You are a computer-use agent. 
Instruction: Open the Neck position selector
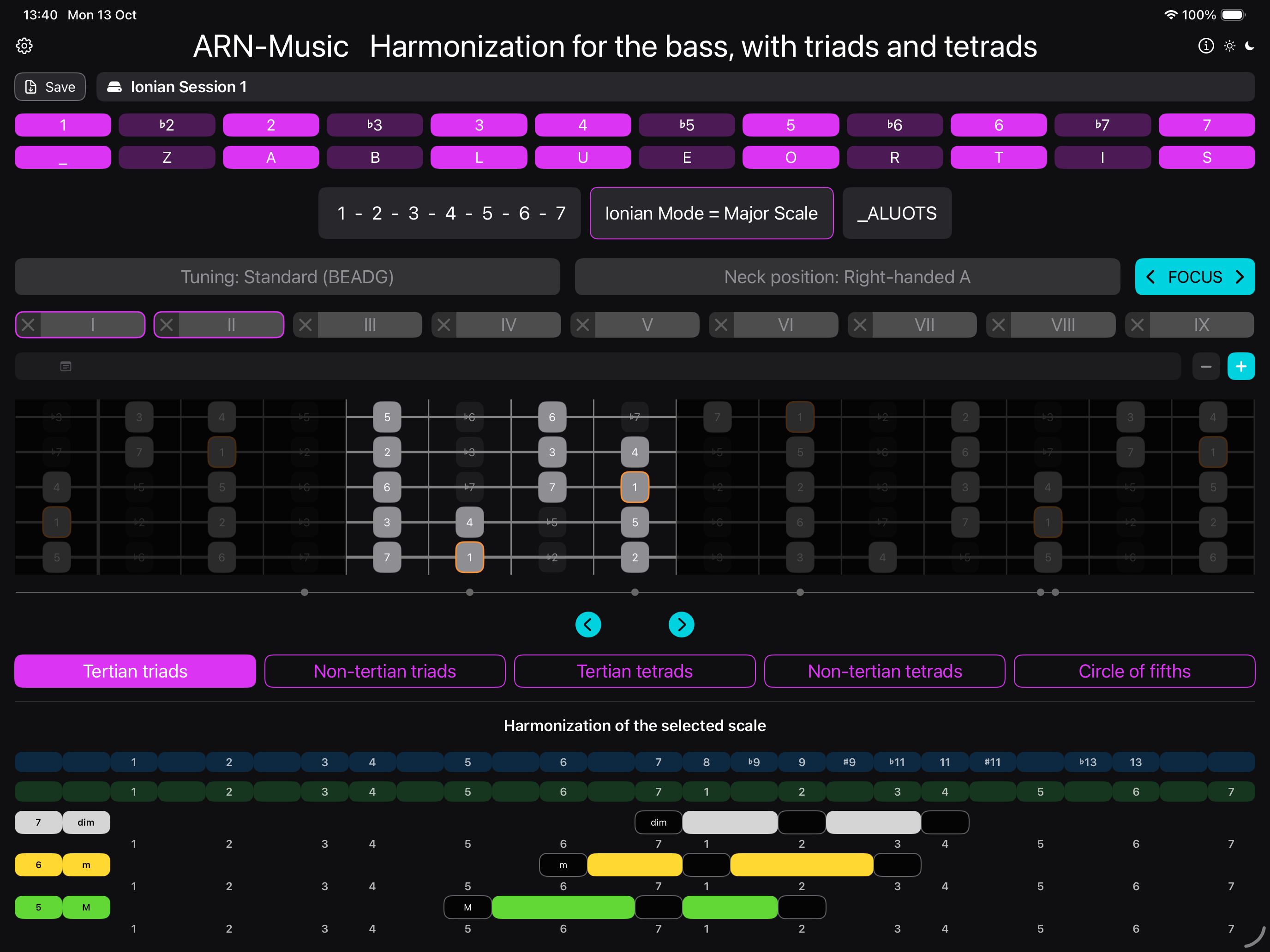tap(847, 277)
